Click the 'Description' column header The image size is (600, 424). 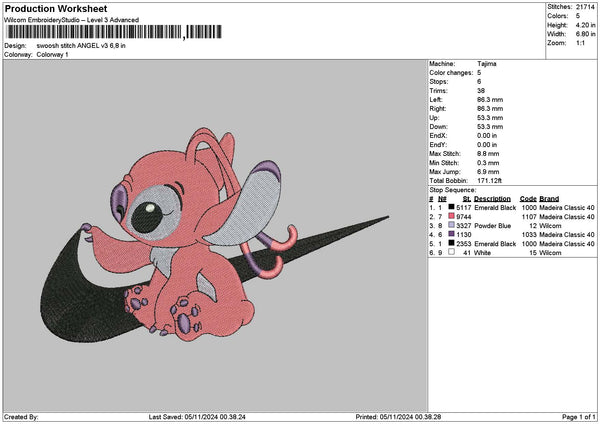[492, 199]
